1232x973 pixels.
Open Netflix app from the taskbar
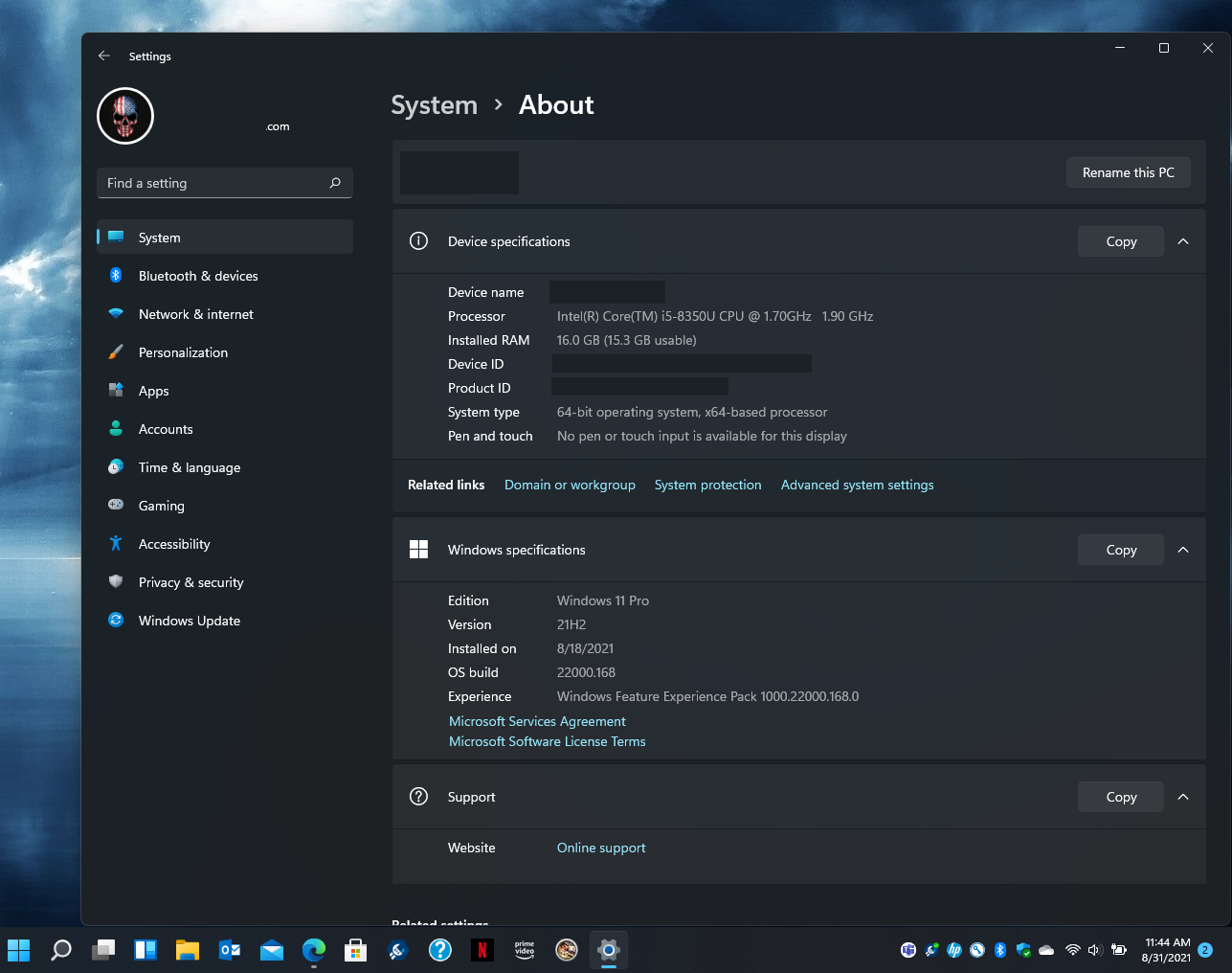(482, 950)
